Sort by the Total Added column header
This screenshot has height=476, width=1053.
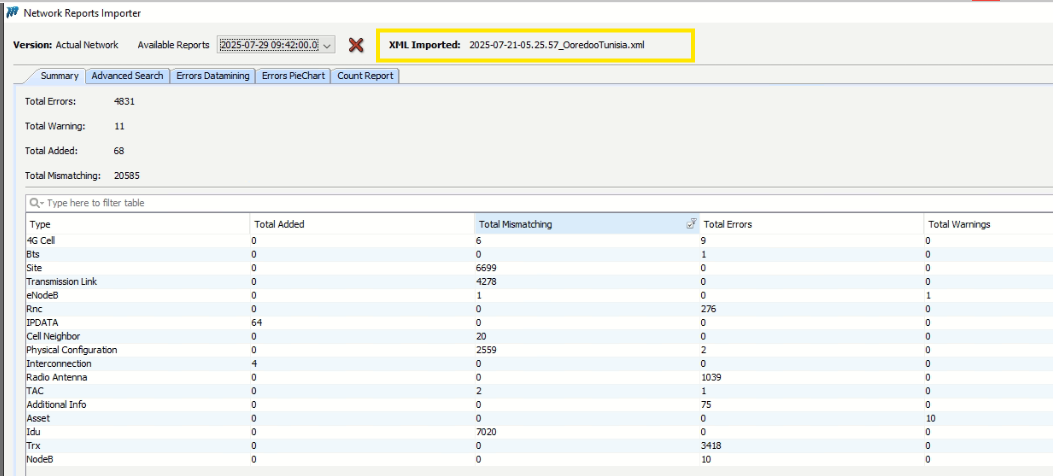361,224
